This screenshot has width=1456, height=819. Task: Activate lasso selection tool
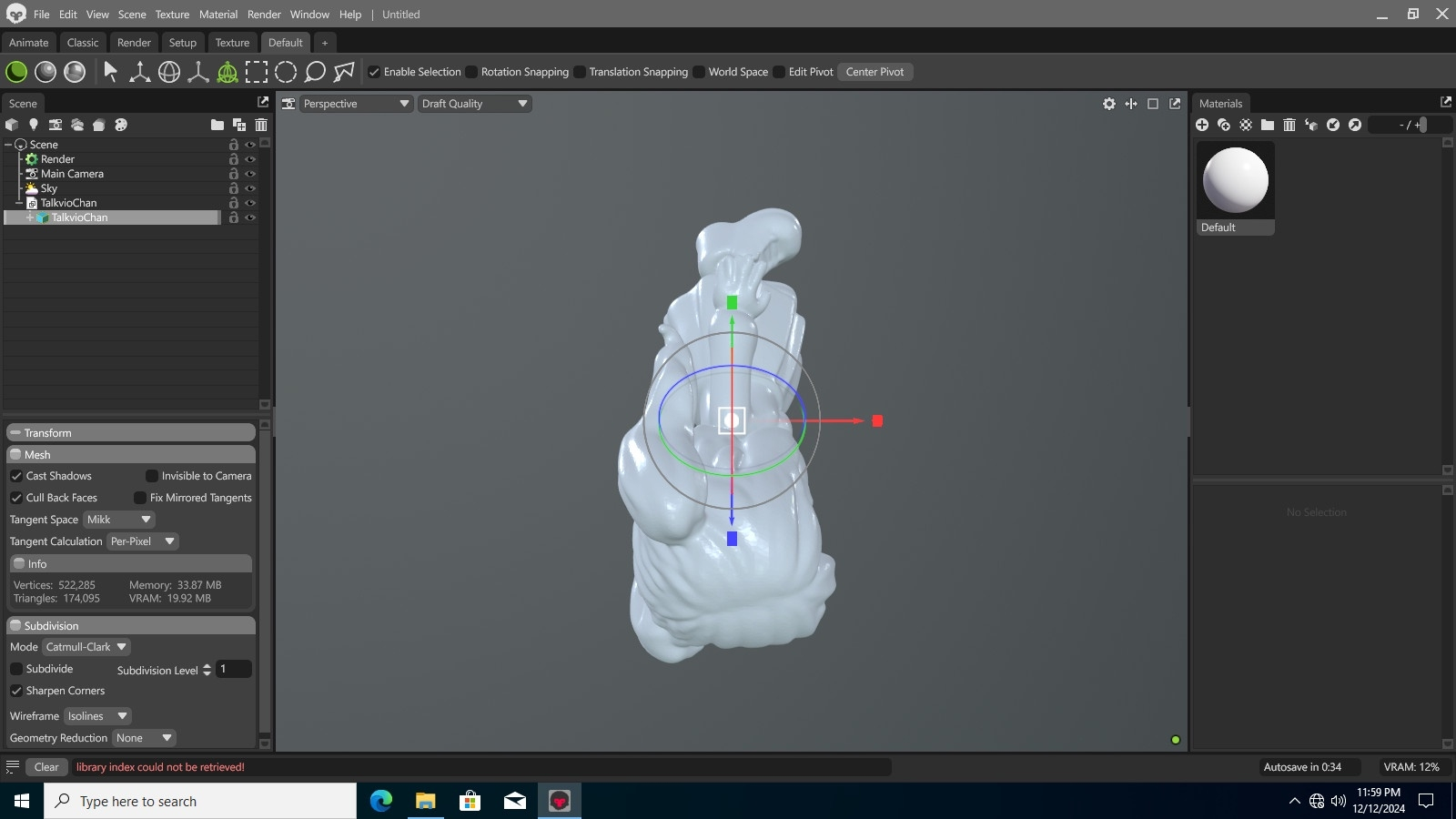tap(315, 72)
